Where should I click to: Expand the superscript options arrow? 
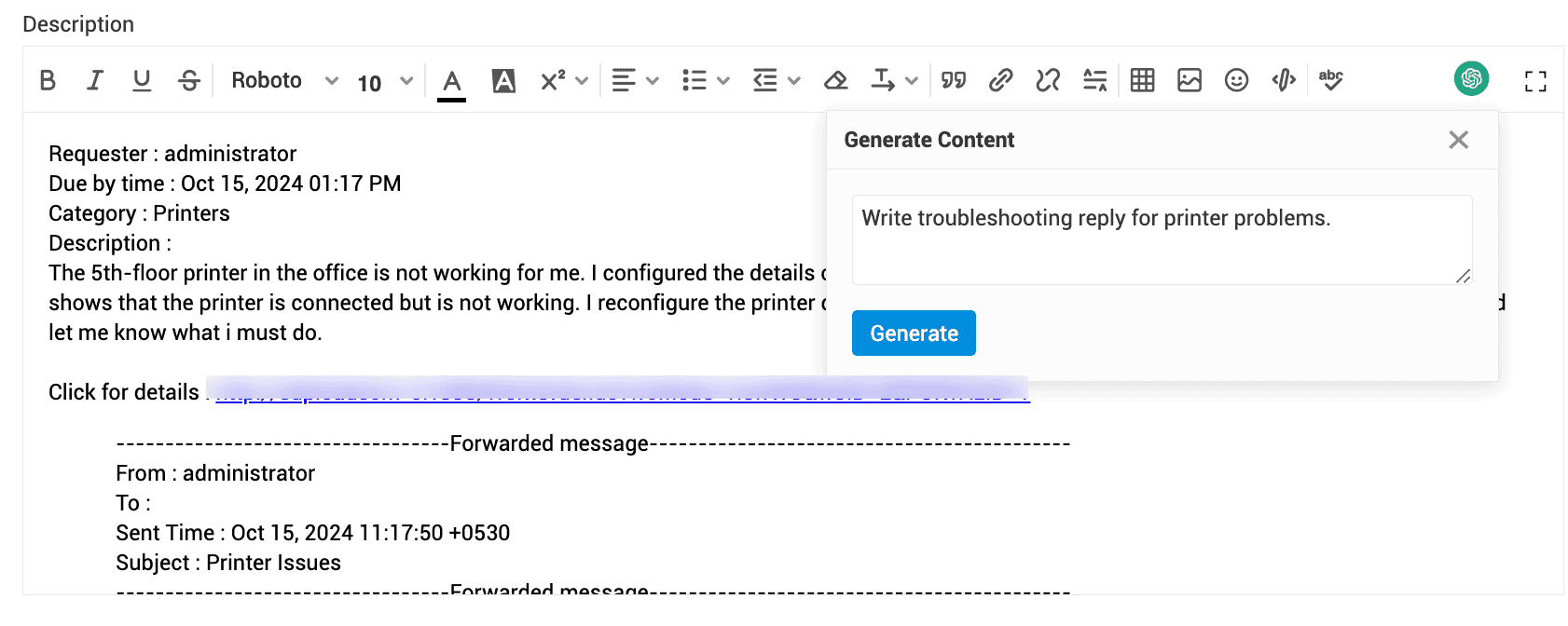(582, 81)
